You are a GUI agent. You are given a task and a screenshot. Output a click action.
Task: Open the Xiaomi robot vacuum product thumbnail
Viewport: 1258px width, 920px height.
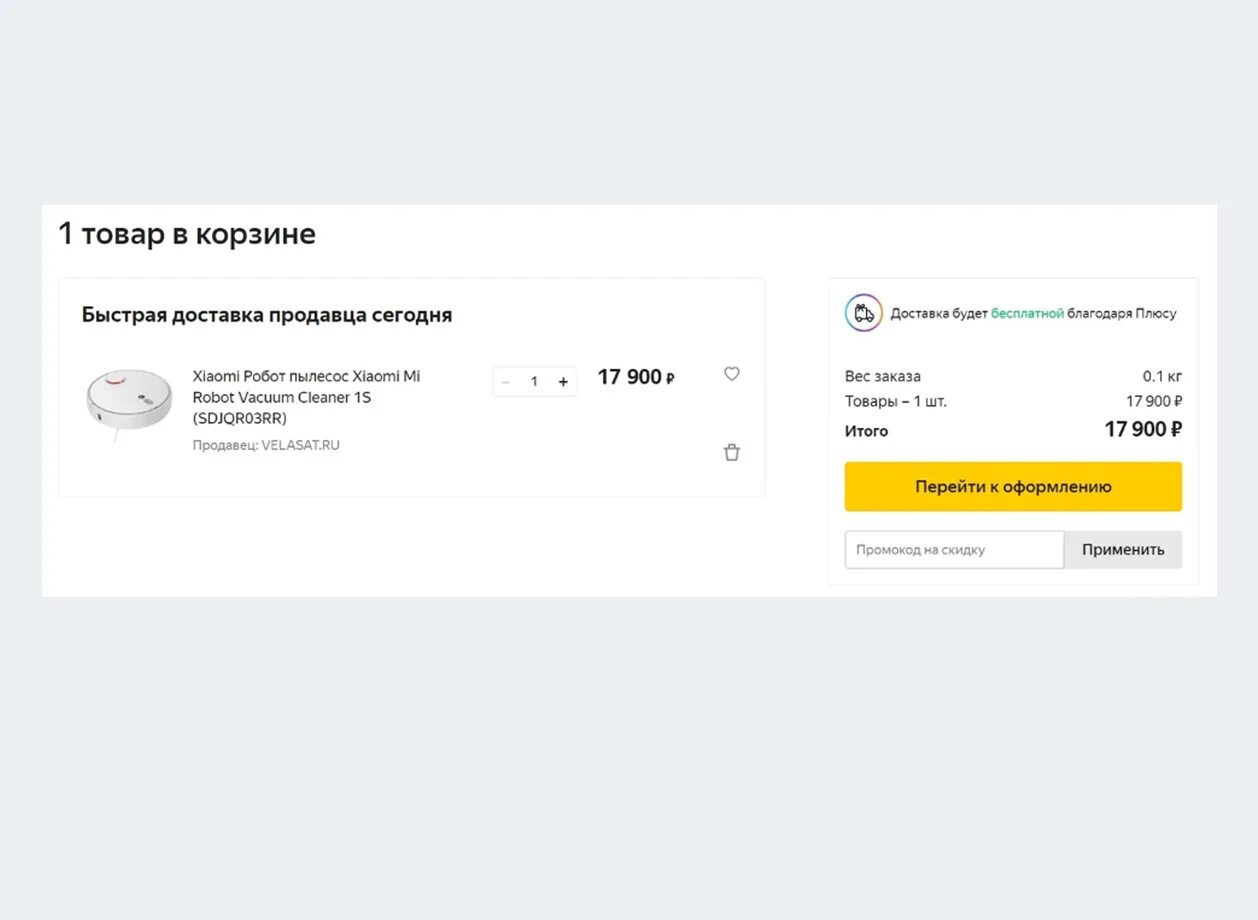(129, 404)
